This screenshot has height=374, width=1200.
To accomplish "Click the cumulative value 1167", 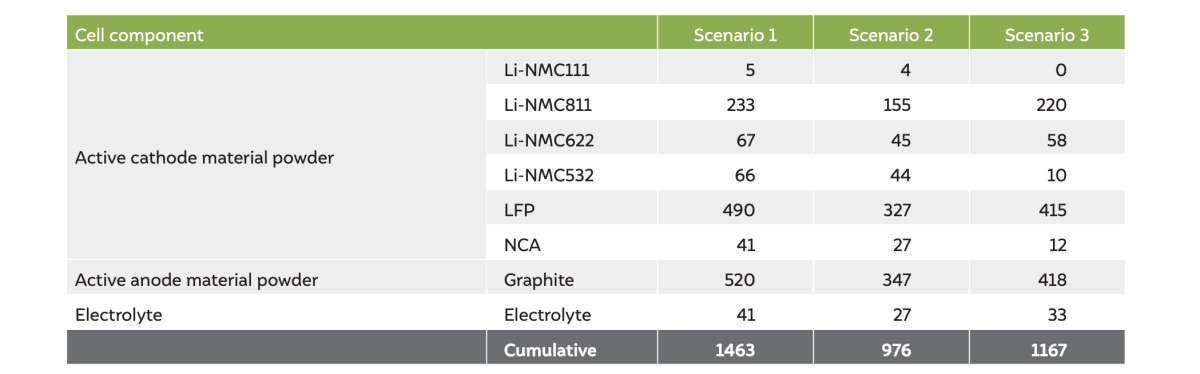I will 1047,350.
